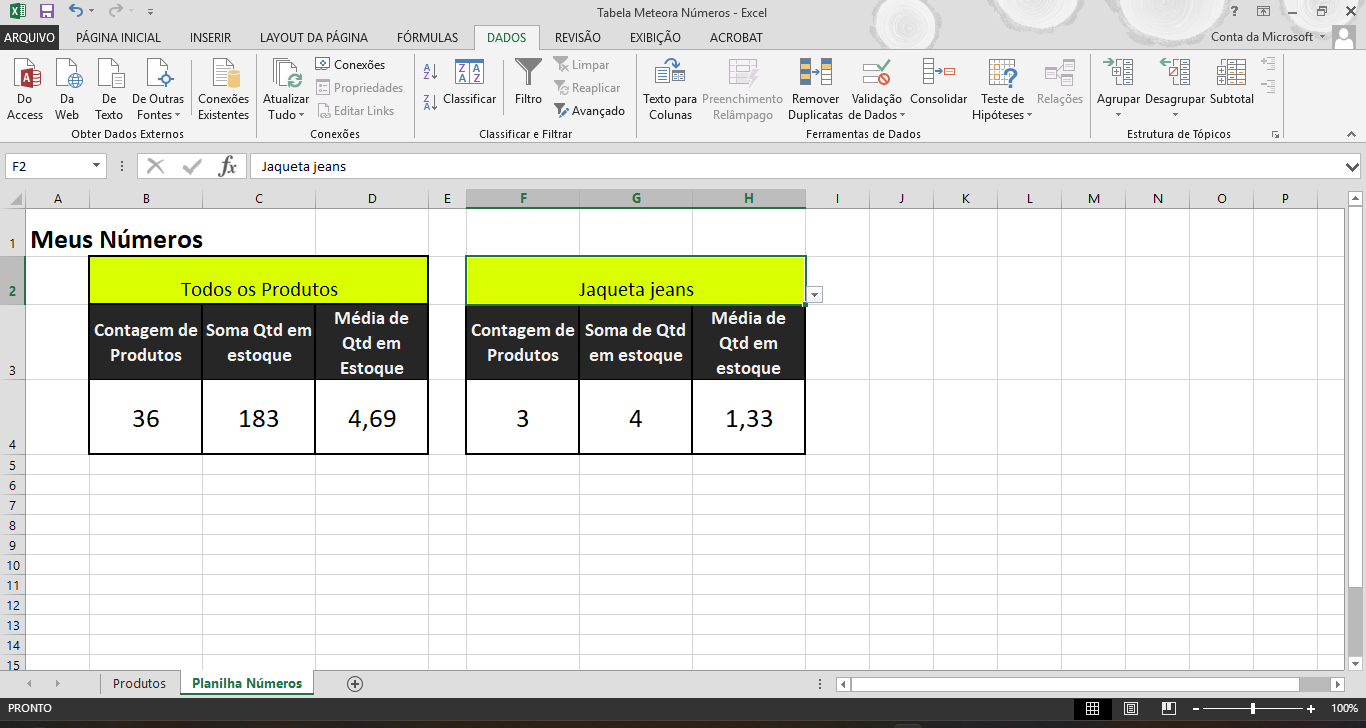
Task: Open Conexões Existentes
Action: [224, 89]
